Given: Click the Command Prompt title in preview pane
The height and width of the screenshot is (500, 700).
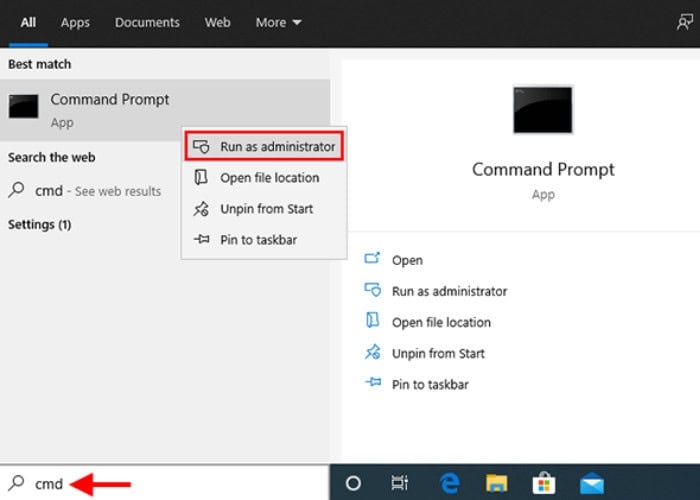Looking at the screenshot, I should 543,170.
